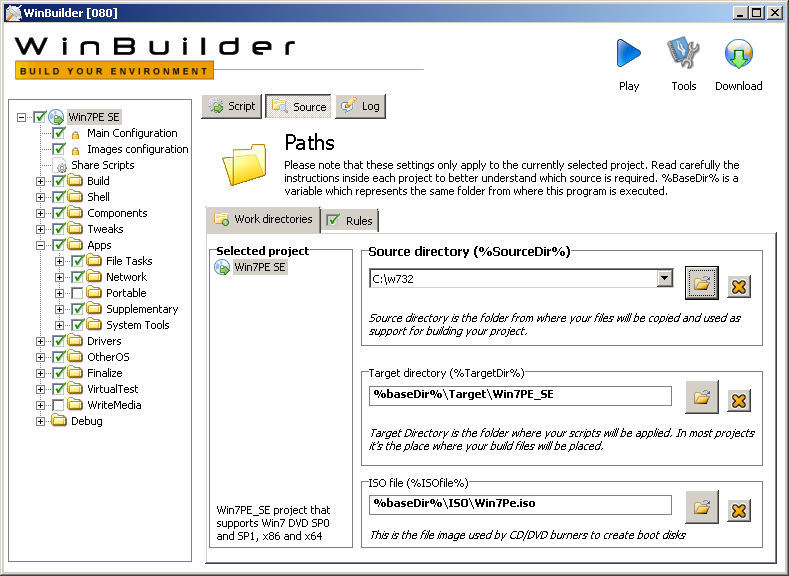Click the large Paths folder icon
Screen dimensions: 789x576
[245, 164]
